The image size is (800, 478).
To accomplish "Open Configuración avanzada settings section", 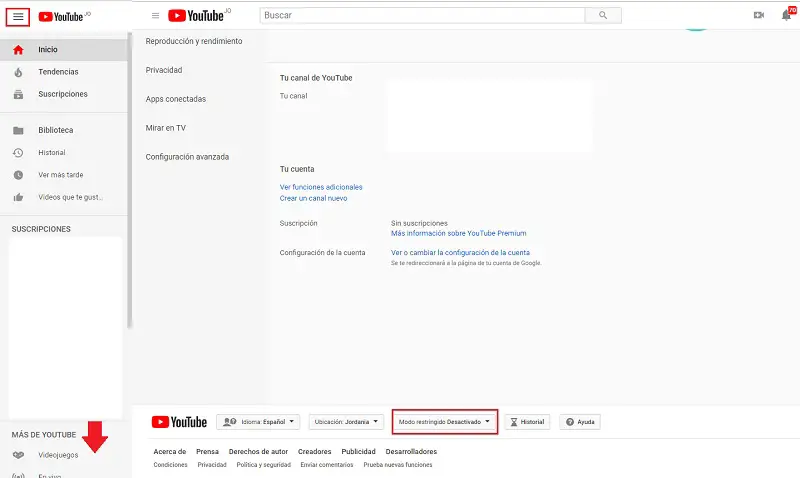I will coord(187,157).
